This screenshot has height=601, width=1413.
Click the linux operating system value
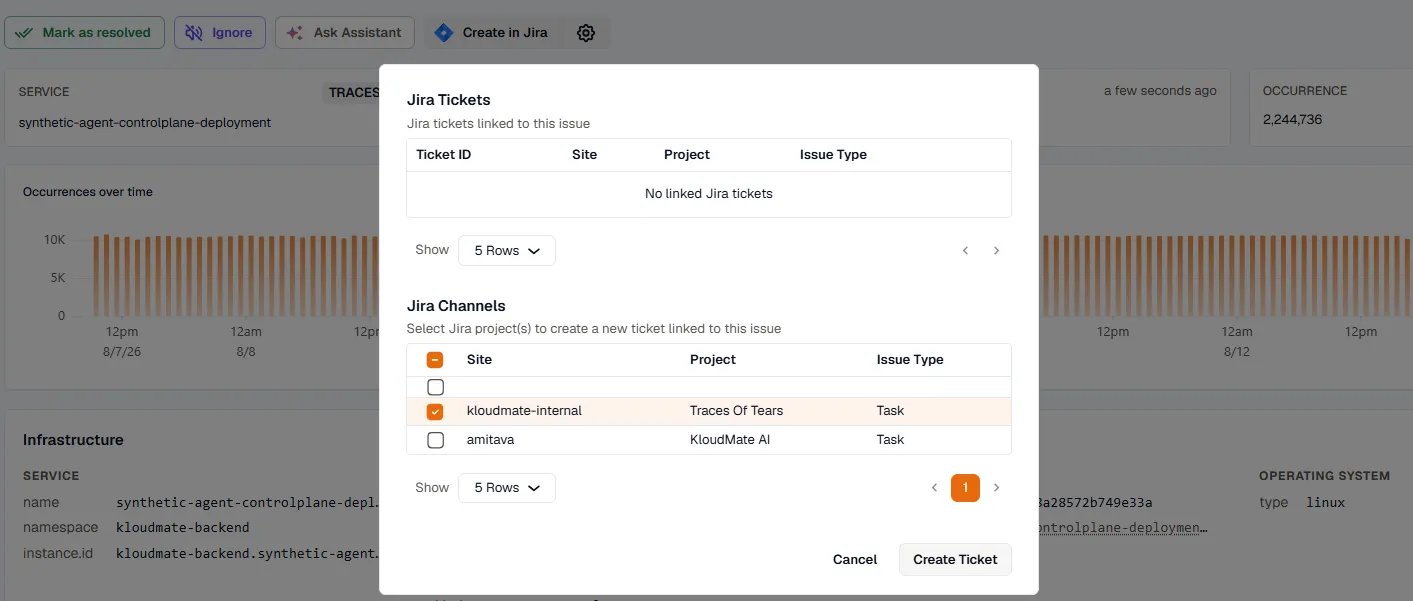click(1326, 503)
